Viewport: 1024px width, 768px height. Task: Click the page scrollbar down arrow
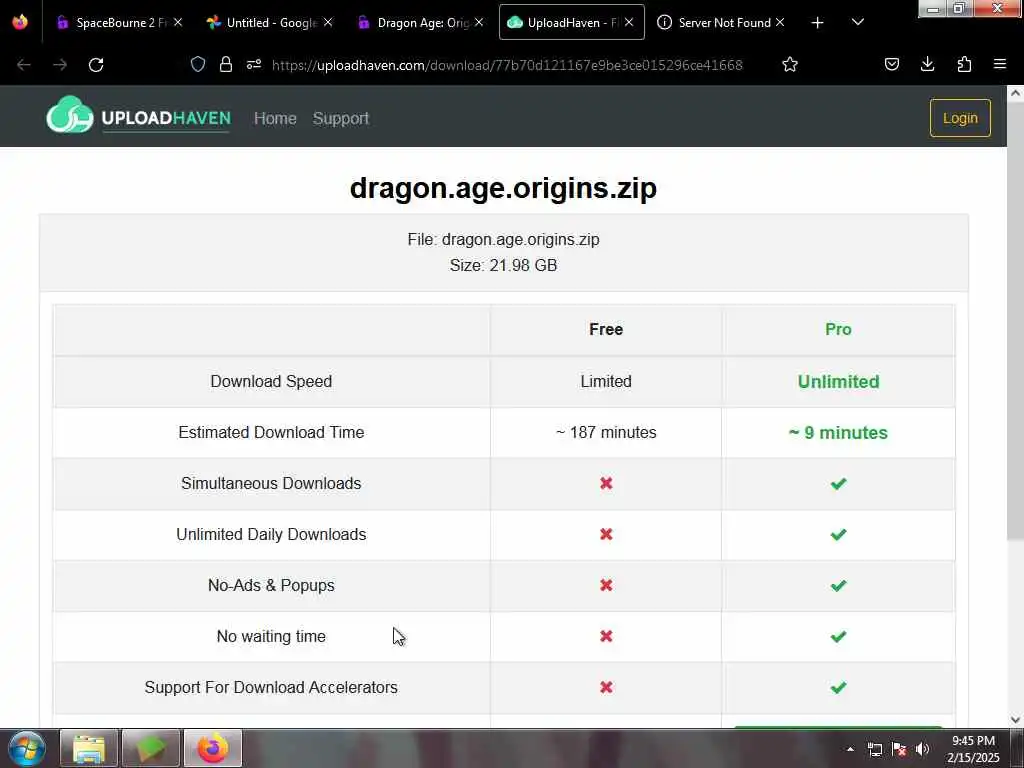(1016, 720)
